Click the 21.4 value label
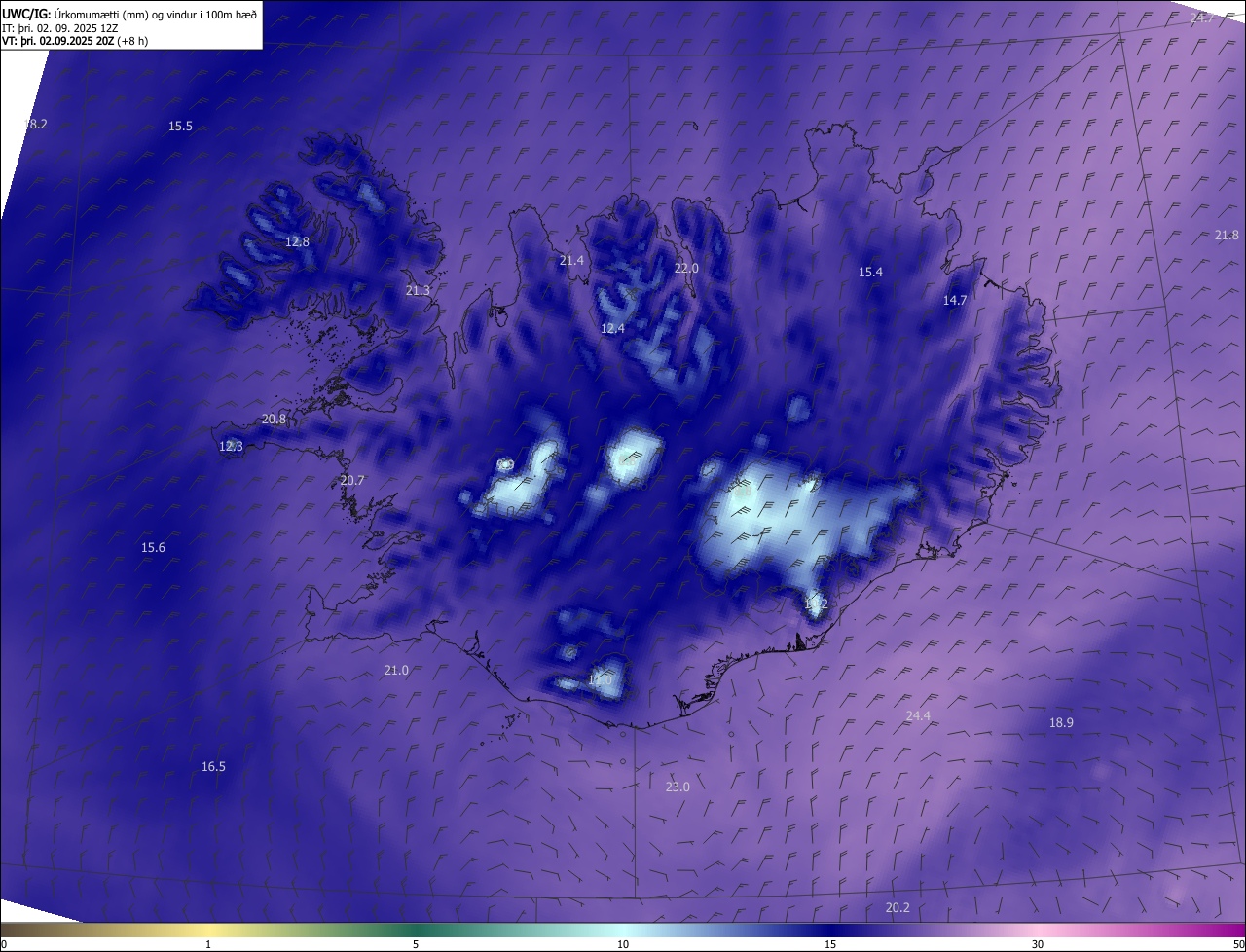Screen dimensions: 1246x952 pyautogui.click(x=571, y=261)
